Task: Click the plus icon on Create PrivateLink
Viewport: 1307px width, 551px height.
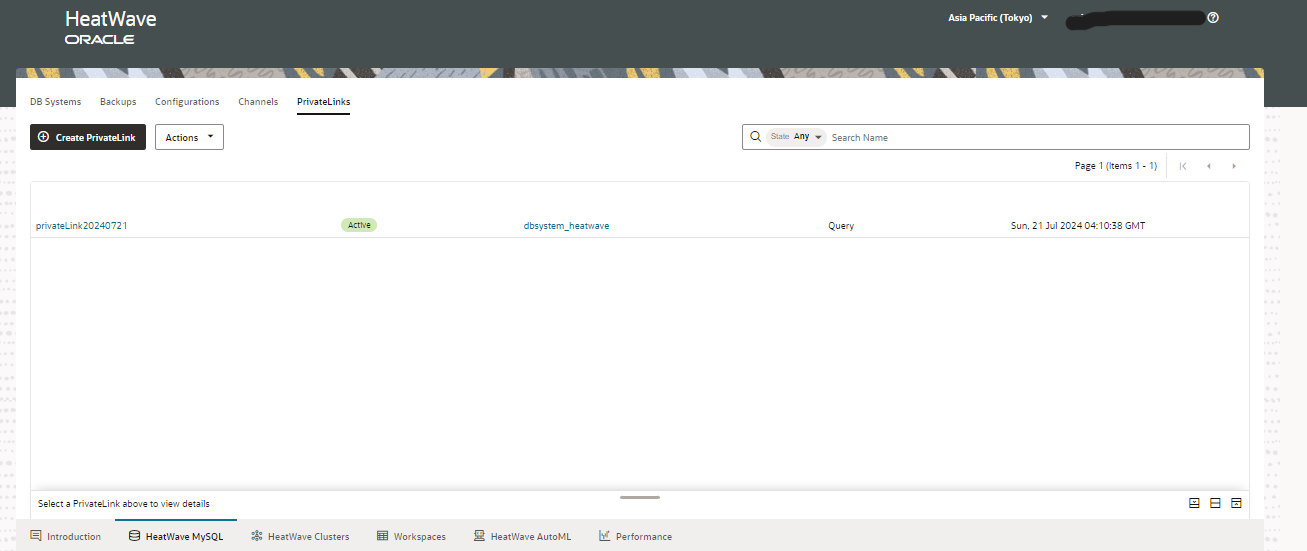Action: pos(43,137)
